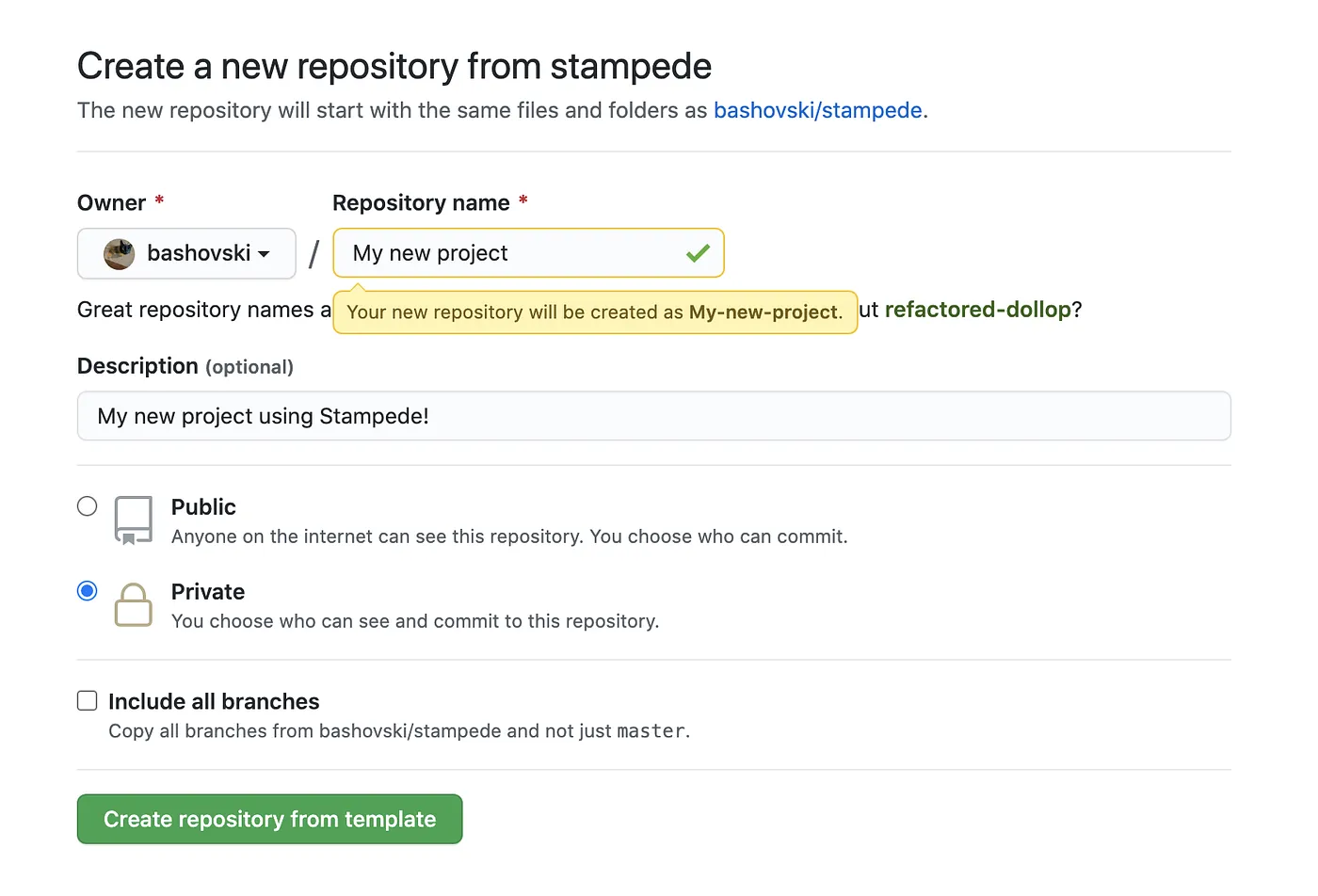Select the Private visibility radio button
Screen dimensions: 1318x896
pos(88,591)
